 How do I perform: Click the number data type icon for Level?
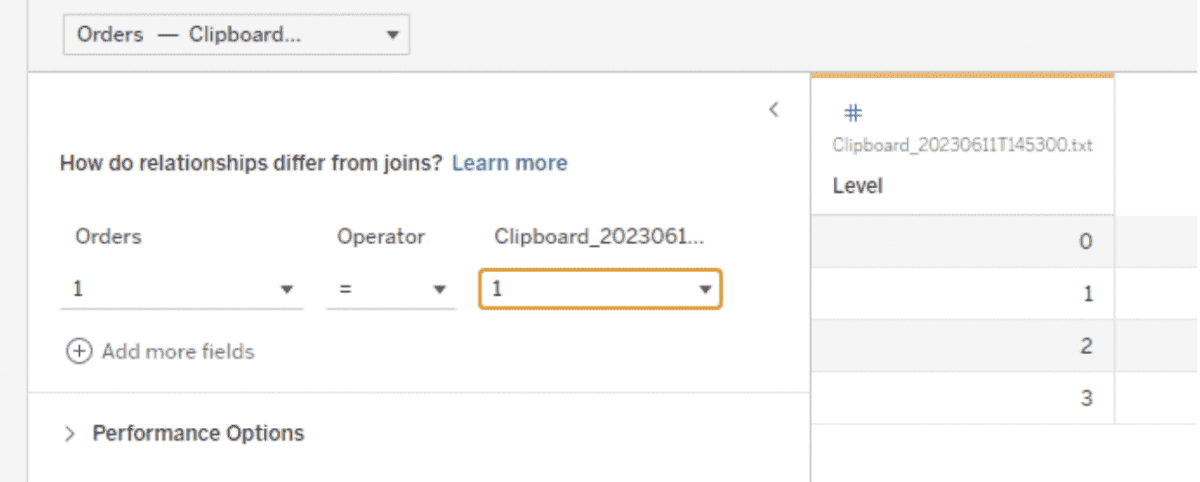click(853, 114)
